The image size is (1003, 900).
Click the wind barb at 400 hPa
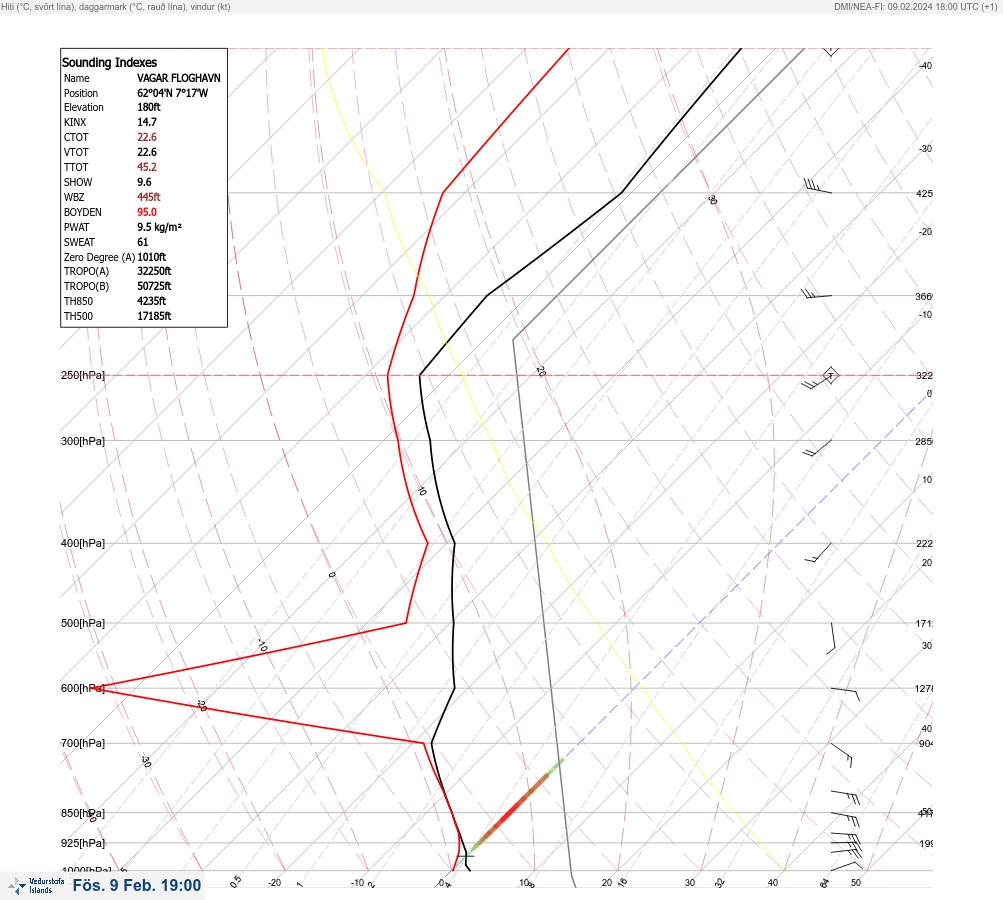pos(817,553)
